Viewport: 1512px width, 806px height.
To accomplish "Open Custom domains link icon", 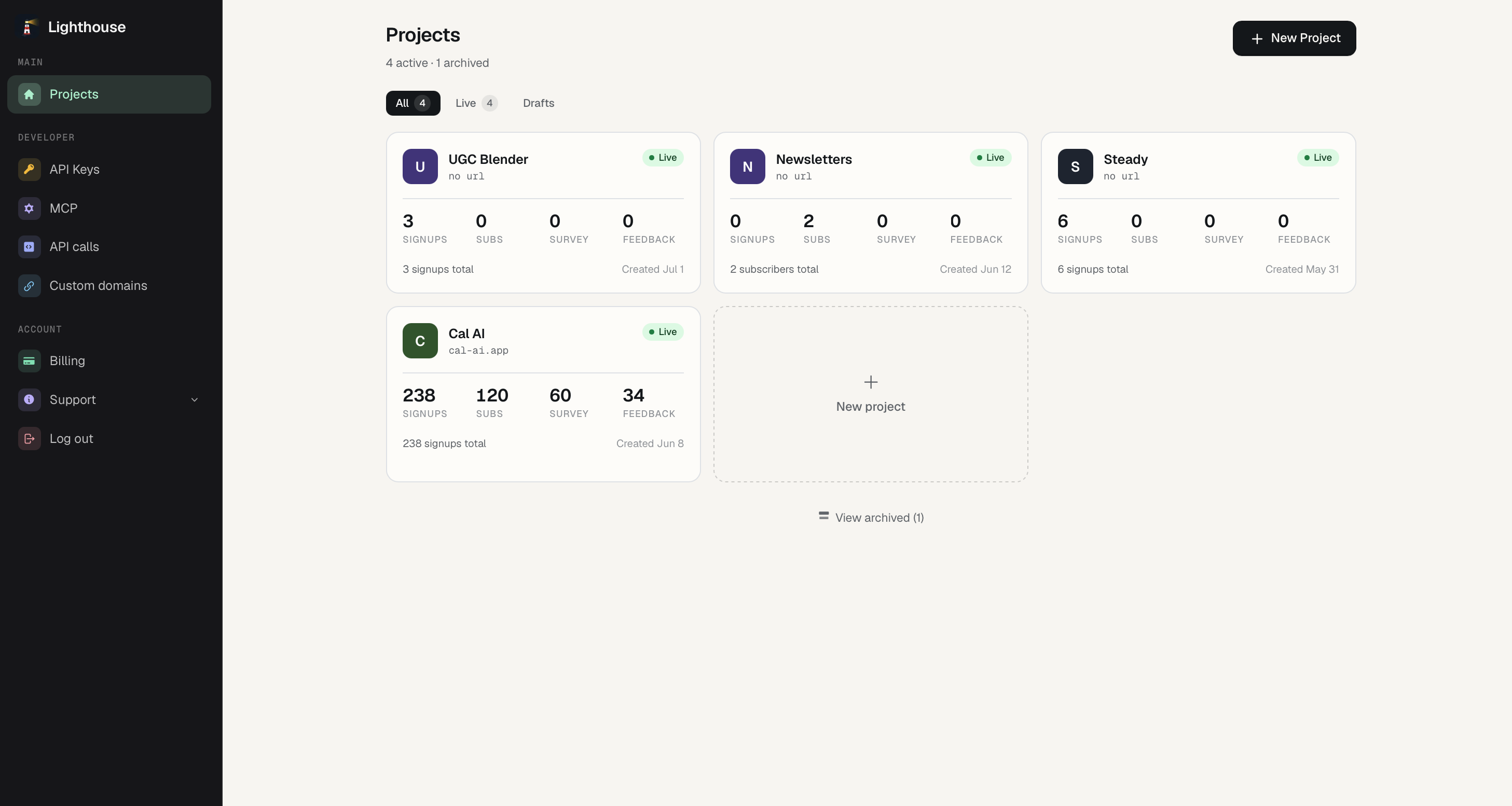I will click(29, 286).
